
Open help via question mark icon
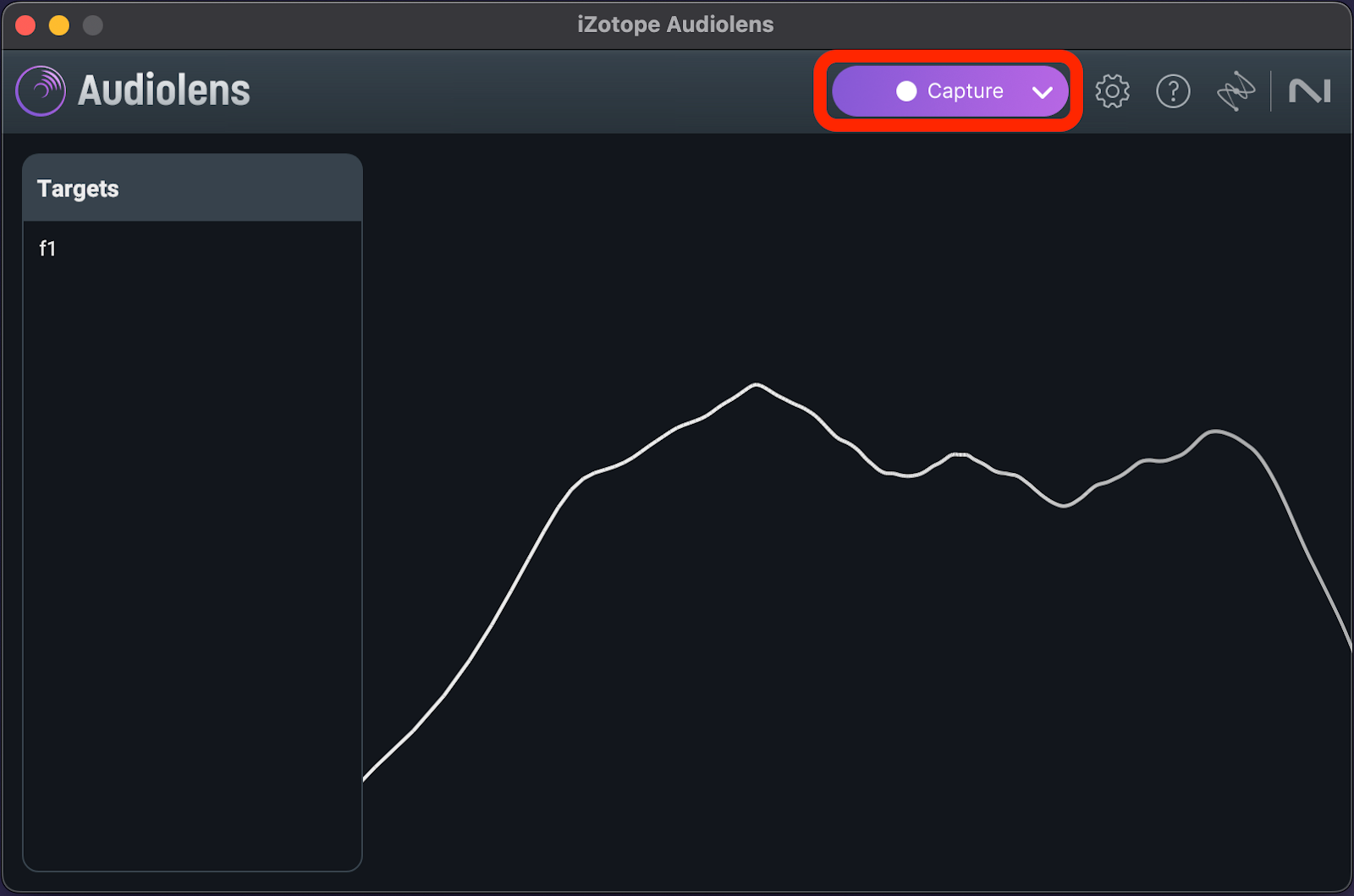pyautogui.click(x=1173, y=91)
